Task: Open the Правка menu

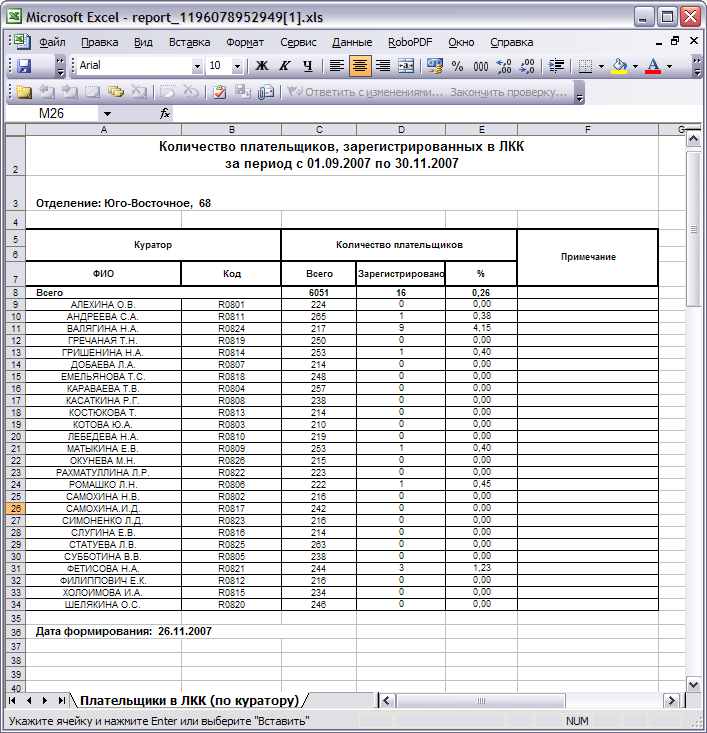Action: (100, 42)
